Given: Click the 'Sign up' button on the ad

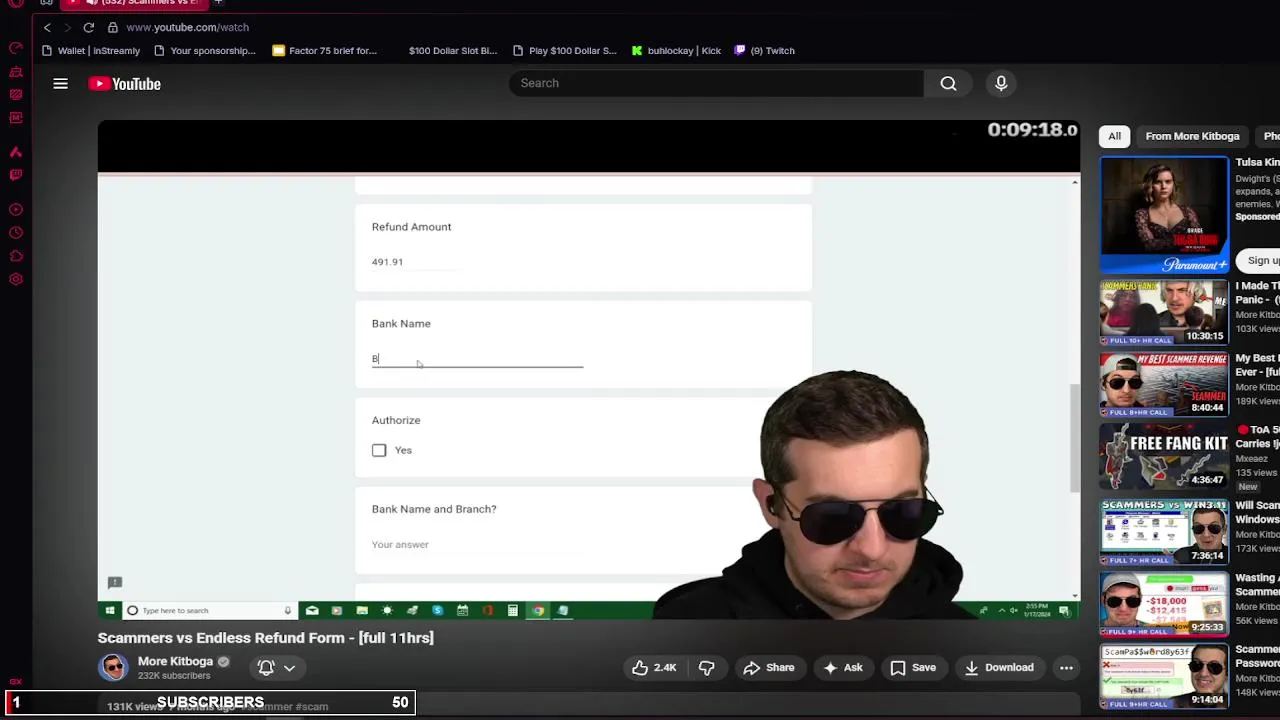Looking at the screenshot, I should point(1260,261).
